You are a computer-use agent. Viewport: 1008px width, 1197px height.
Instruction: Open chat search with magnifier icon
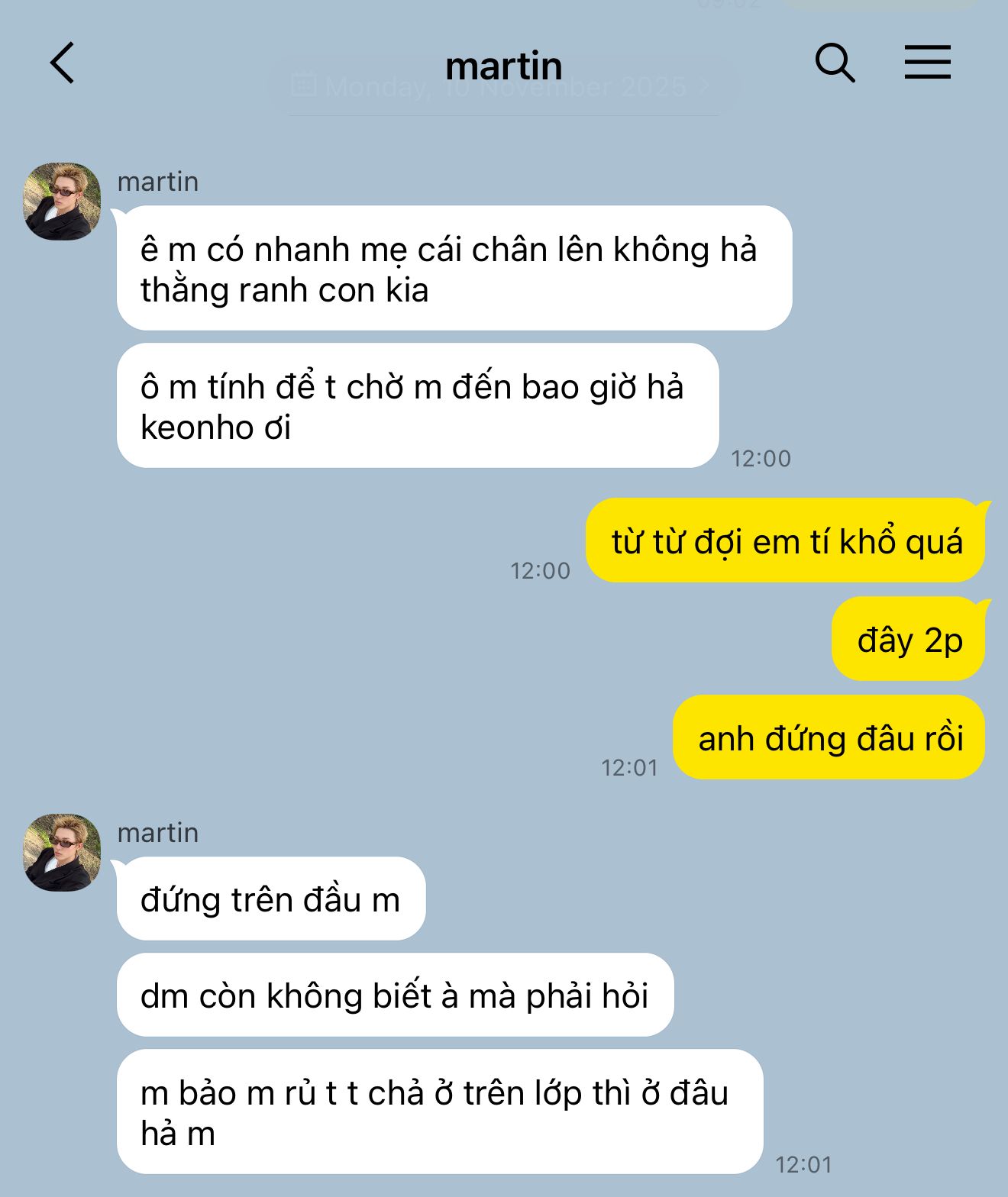click(835, 63)
